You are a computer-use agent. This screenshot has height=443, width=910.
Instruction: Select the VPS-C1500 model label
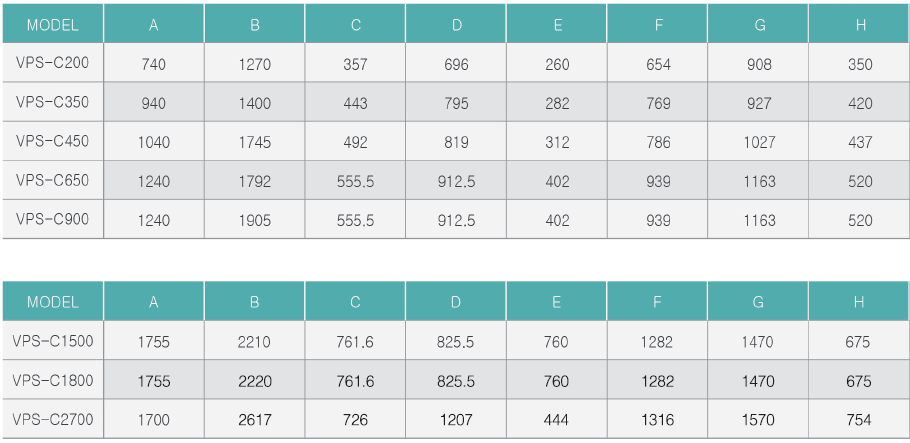tap(53, 341)
